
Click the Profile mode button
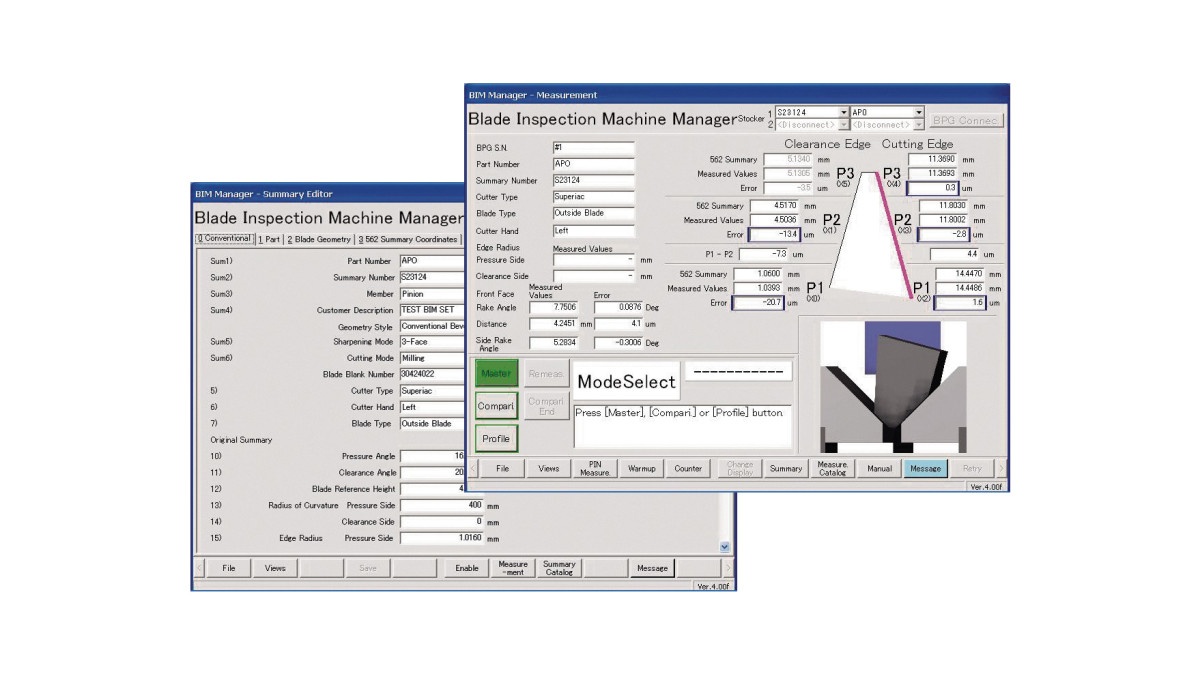(496, 438)
